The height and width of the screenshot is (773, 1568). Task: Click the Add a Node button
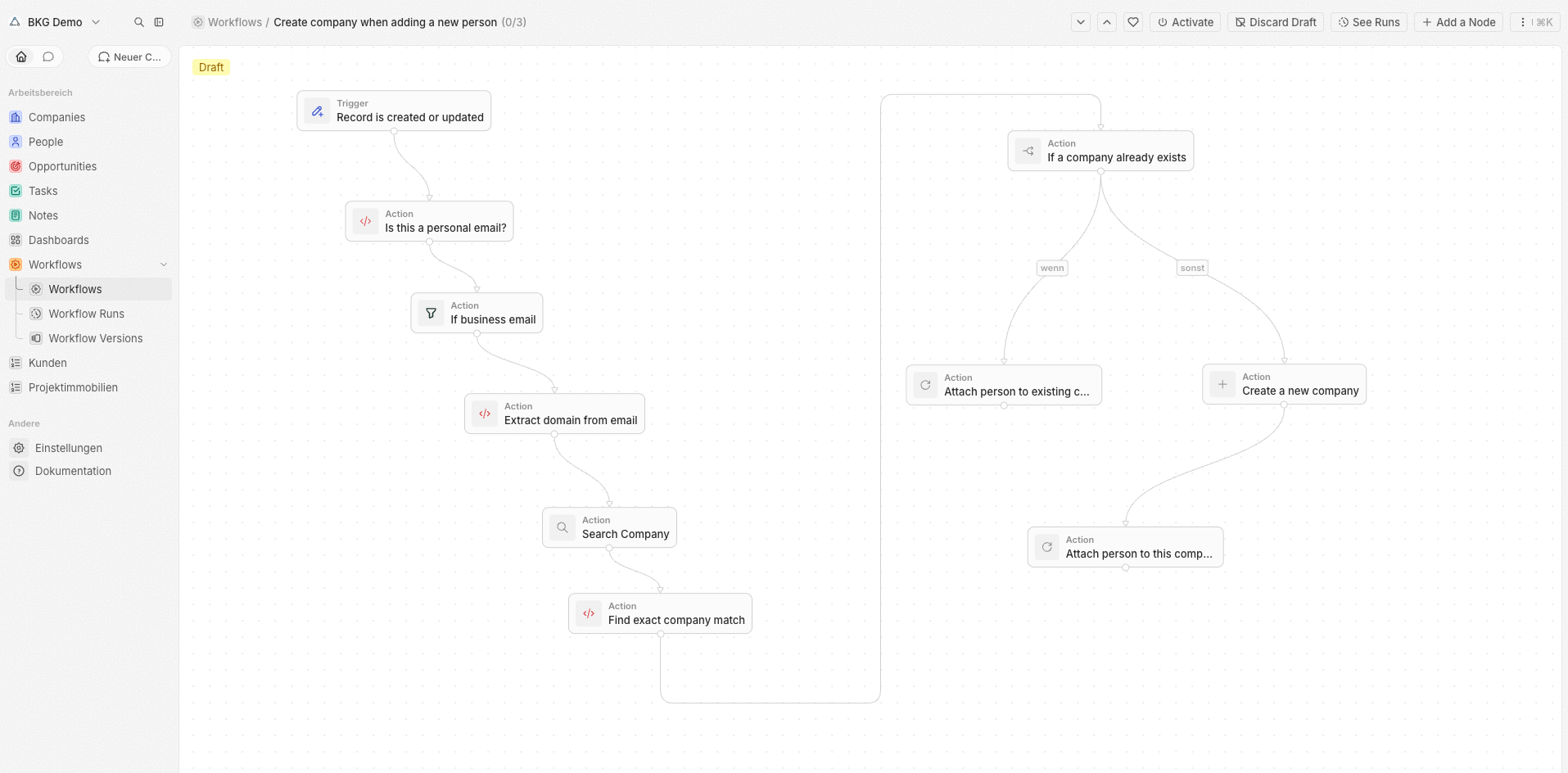tap(1458, 22)
